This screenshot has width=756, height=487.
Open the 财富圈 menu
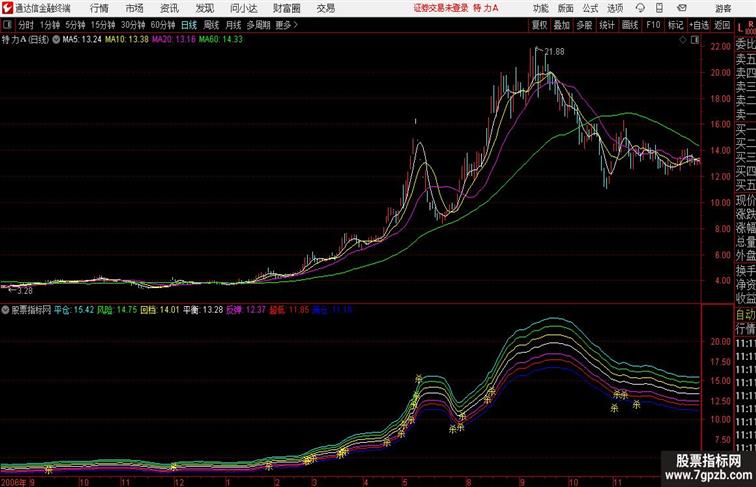point(286,8)
